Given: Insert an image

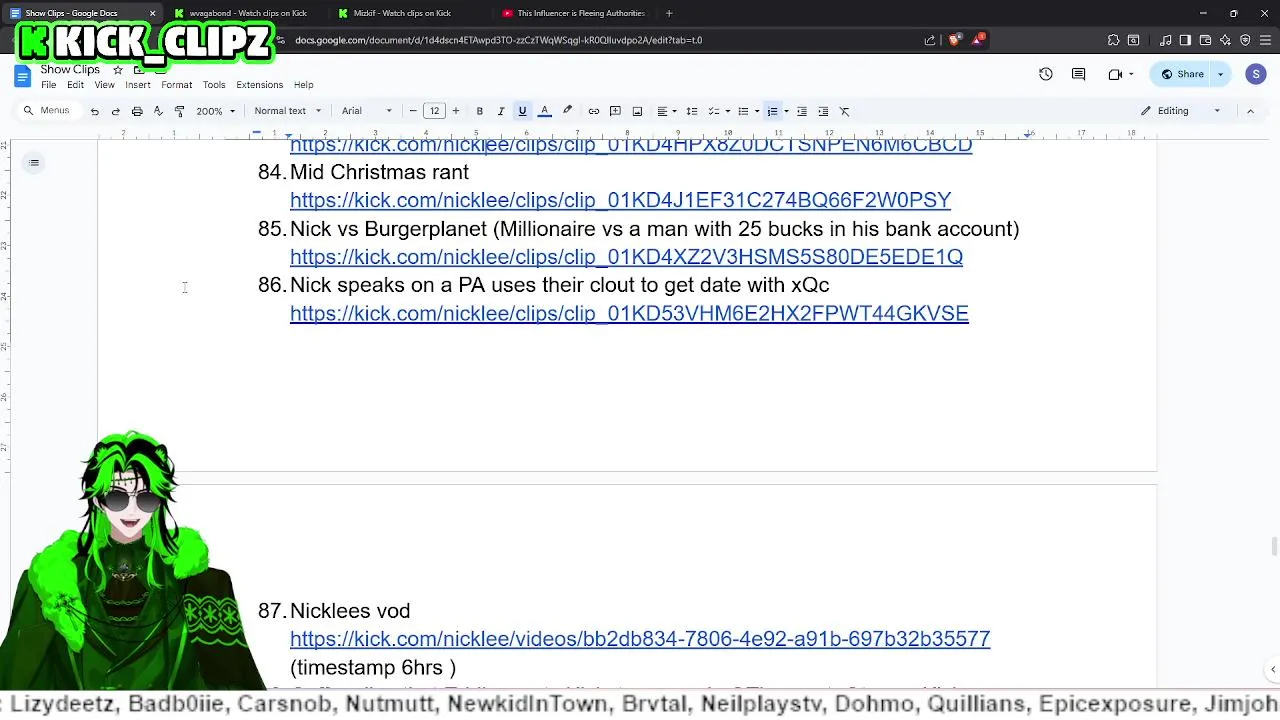Looking at the screenshot, I should (x=637, y=111).
